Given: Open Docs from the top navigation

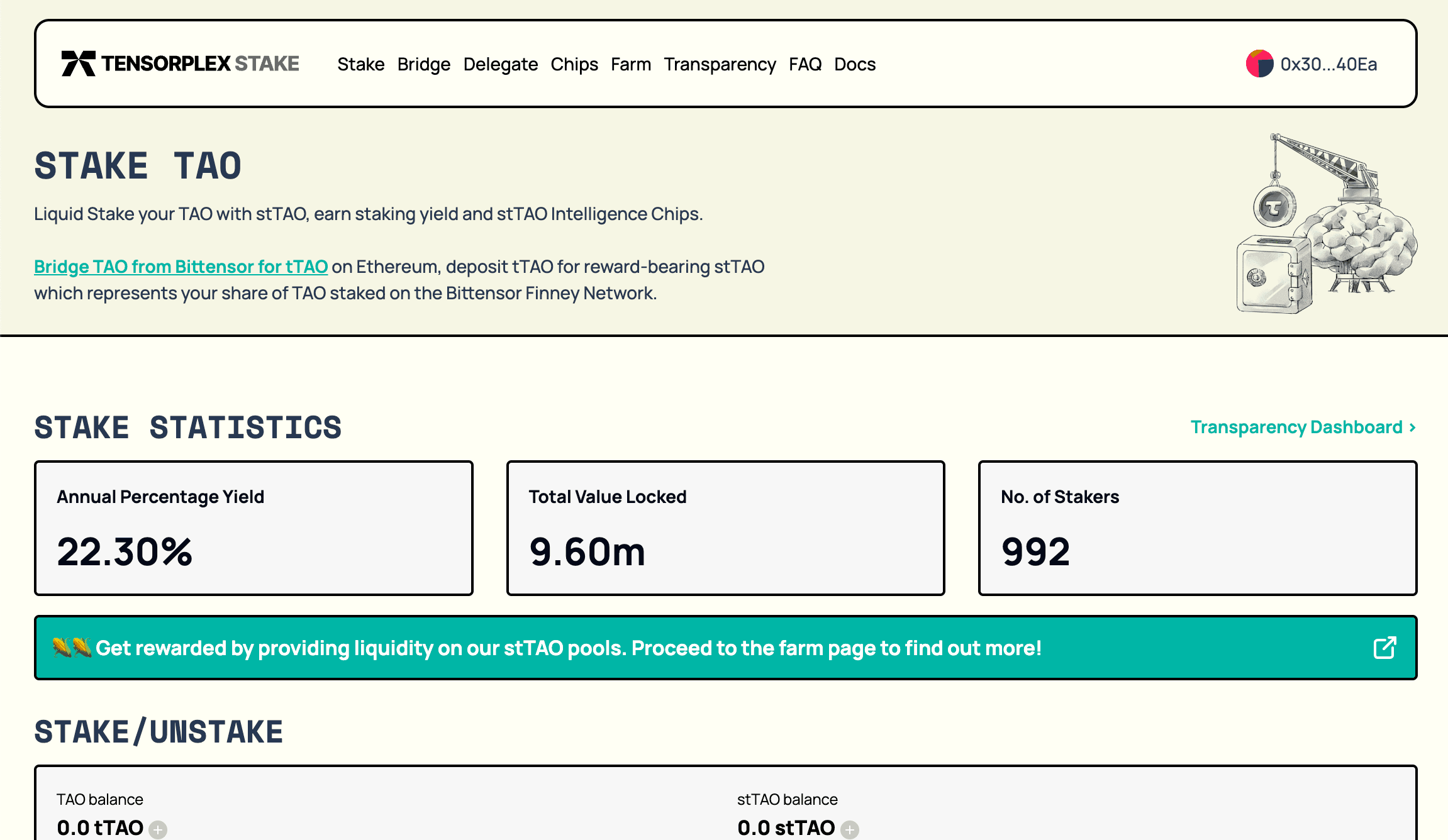Looking at the screenshot, I should 854,64.
